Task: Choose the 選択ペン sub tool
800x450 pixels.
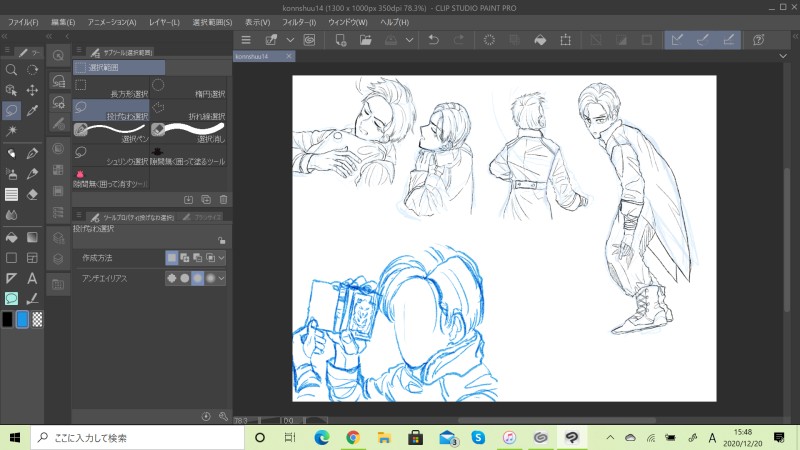Action: [x=111, y=133]
